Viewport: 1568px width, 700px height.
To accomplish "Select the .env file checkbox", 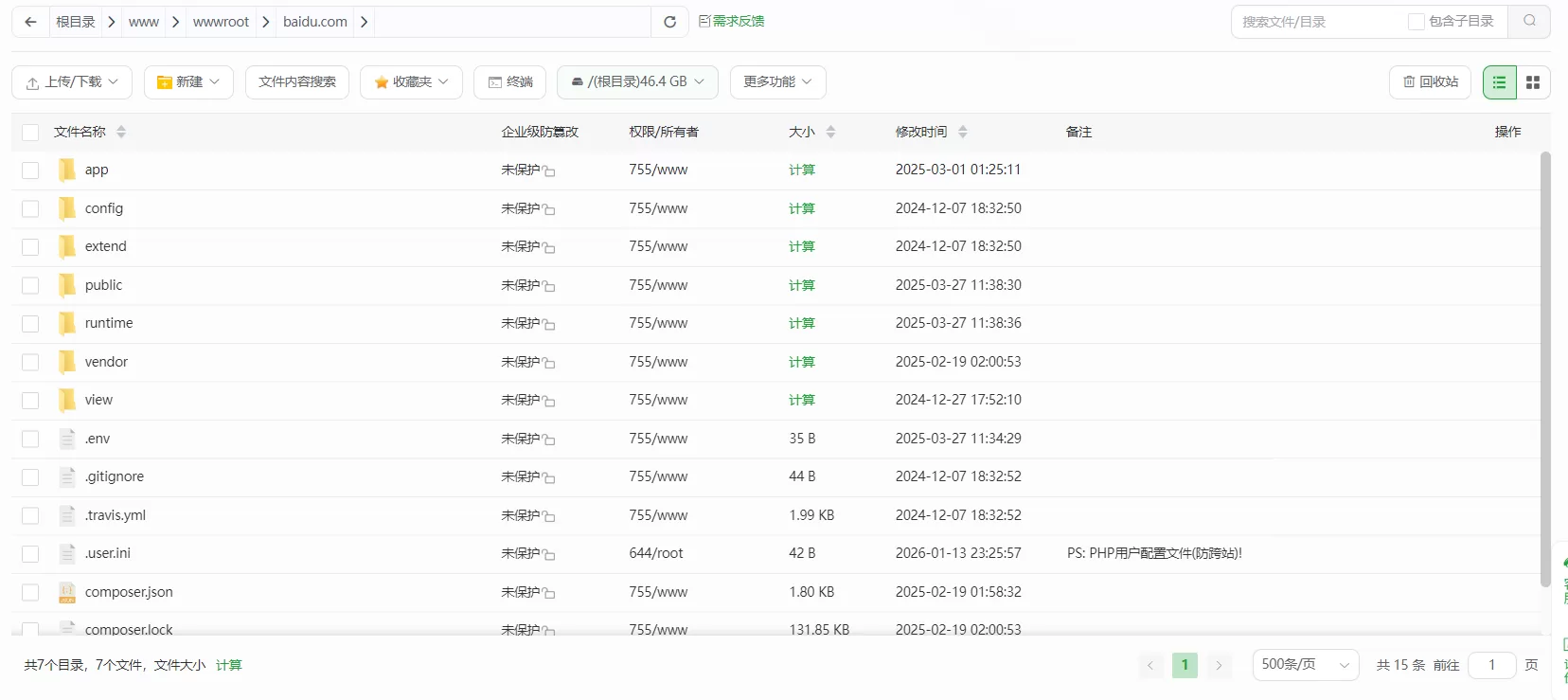I will [30, 440].
